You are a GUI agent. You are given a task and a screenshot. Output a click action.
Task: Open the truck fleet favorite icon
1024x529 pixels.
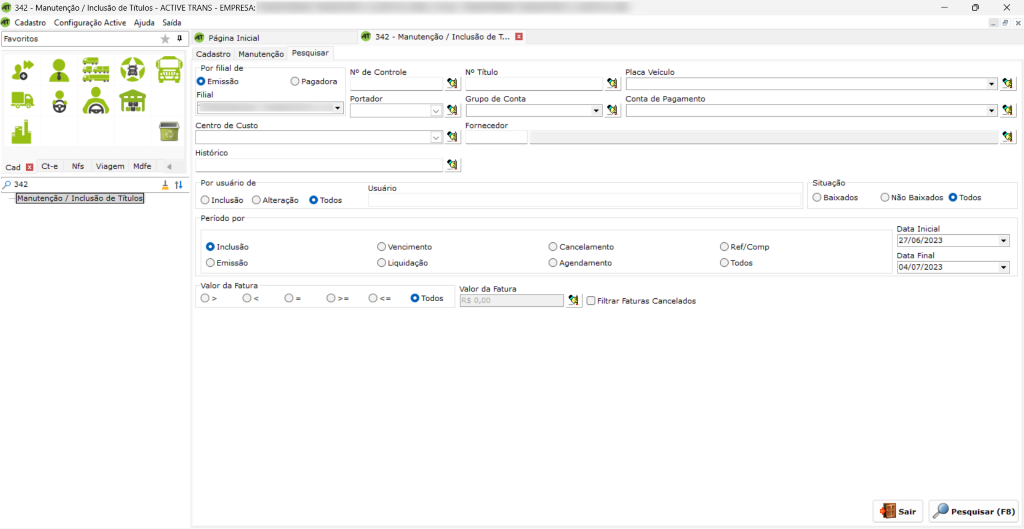tap(95, 69)
